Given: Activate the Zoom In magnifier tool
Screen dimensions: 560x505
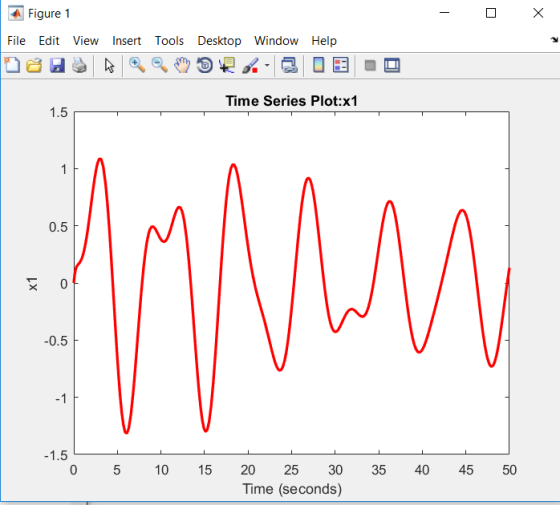Looking at the screenshot, I should coord(137,65).
